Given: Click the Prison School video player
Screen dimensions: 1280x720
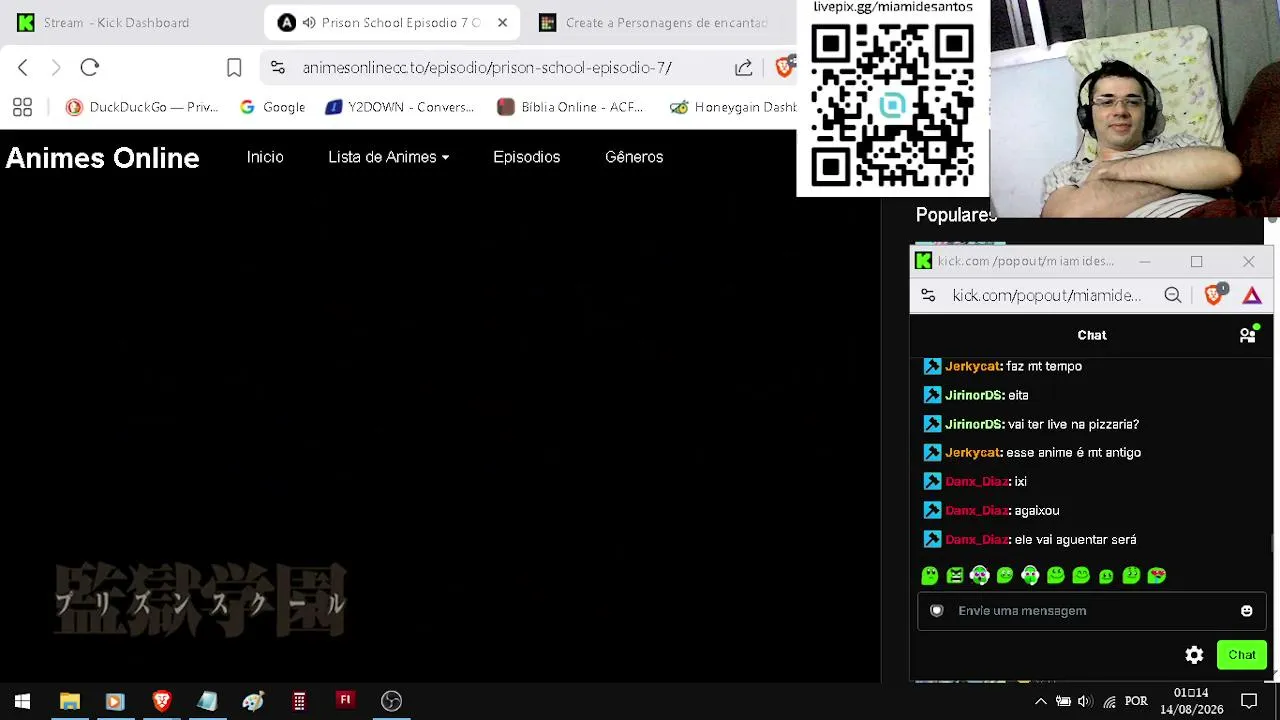Looking at the screenshot, I should pos(440,430).
